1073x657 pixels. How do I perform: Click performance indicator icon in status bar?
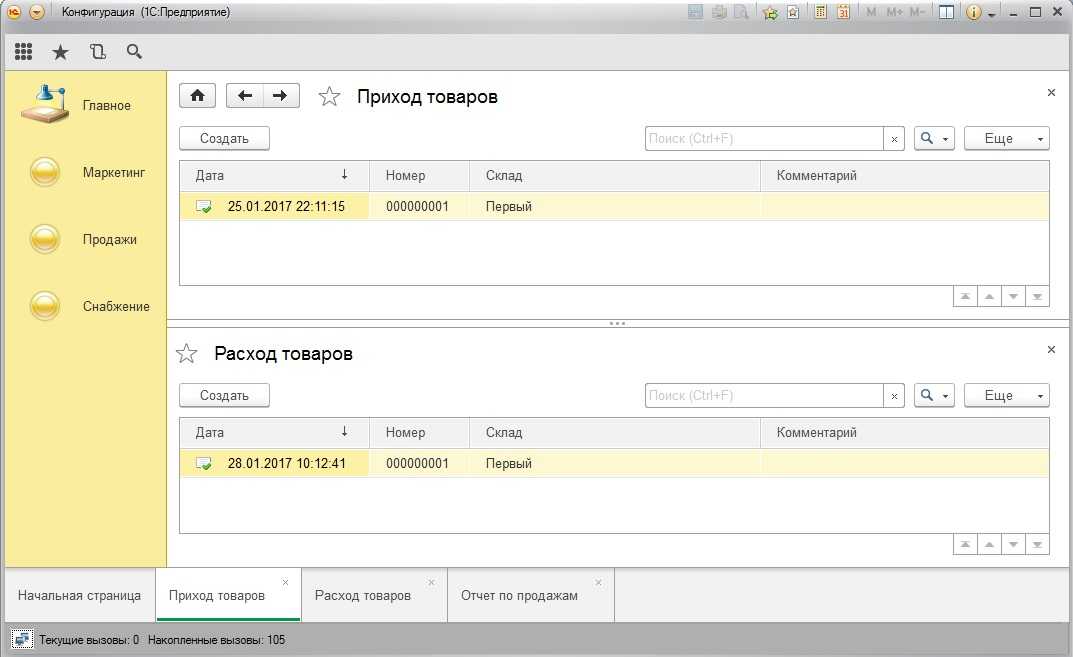[x=22, y=639]
